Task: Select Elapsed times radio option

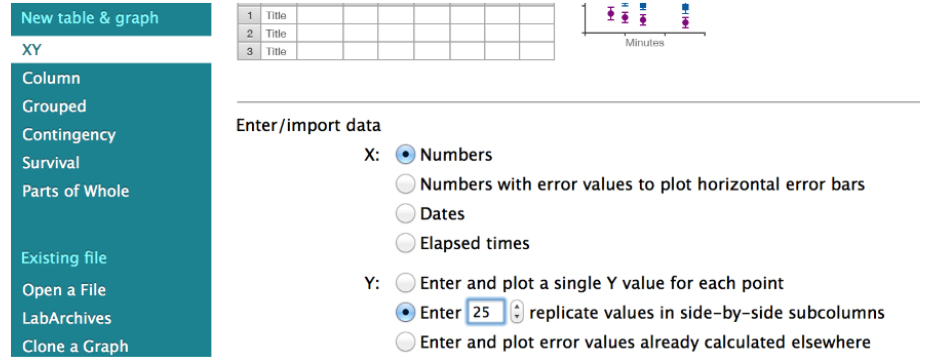Action: (405, 243)
